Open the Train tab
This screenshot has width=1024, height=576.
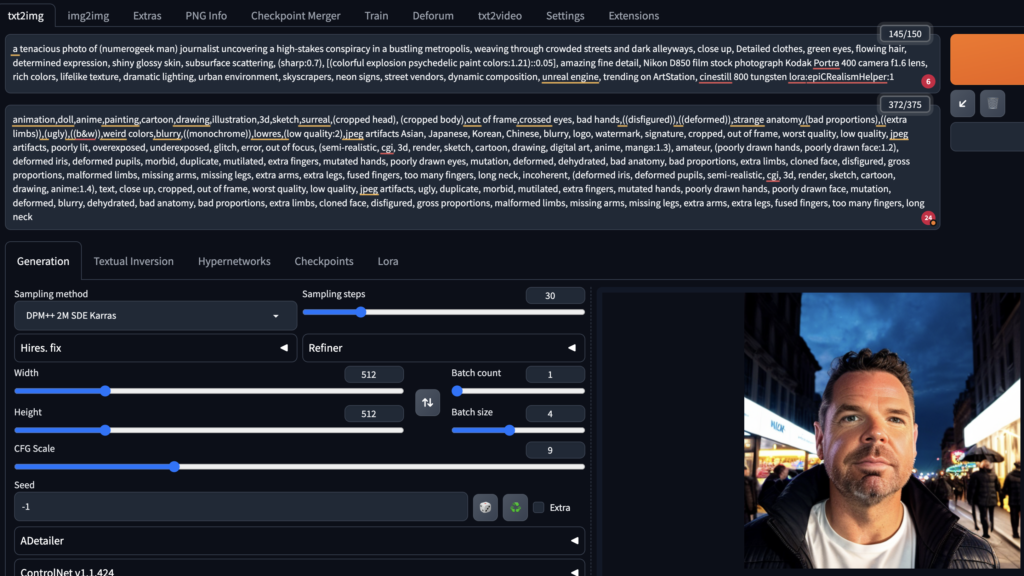tap(376, 16)
